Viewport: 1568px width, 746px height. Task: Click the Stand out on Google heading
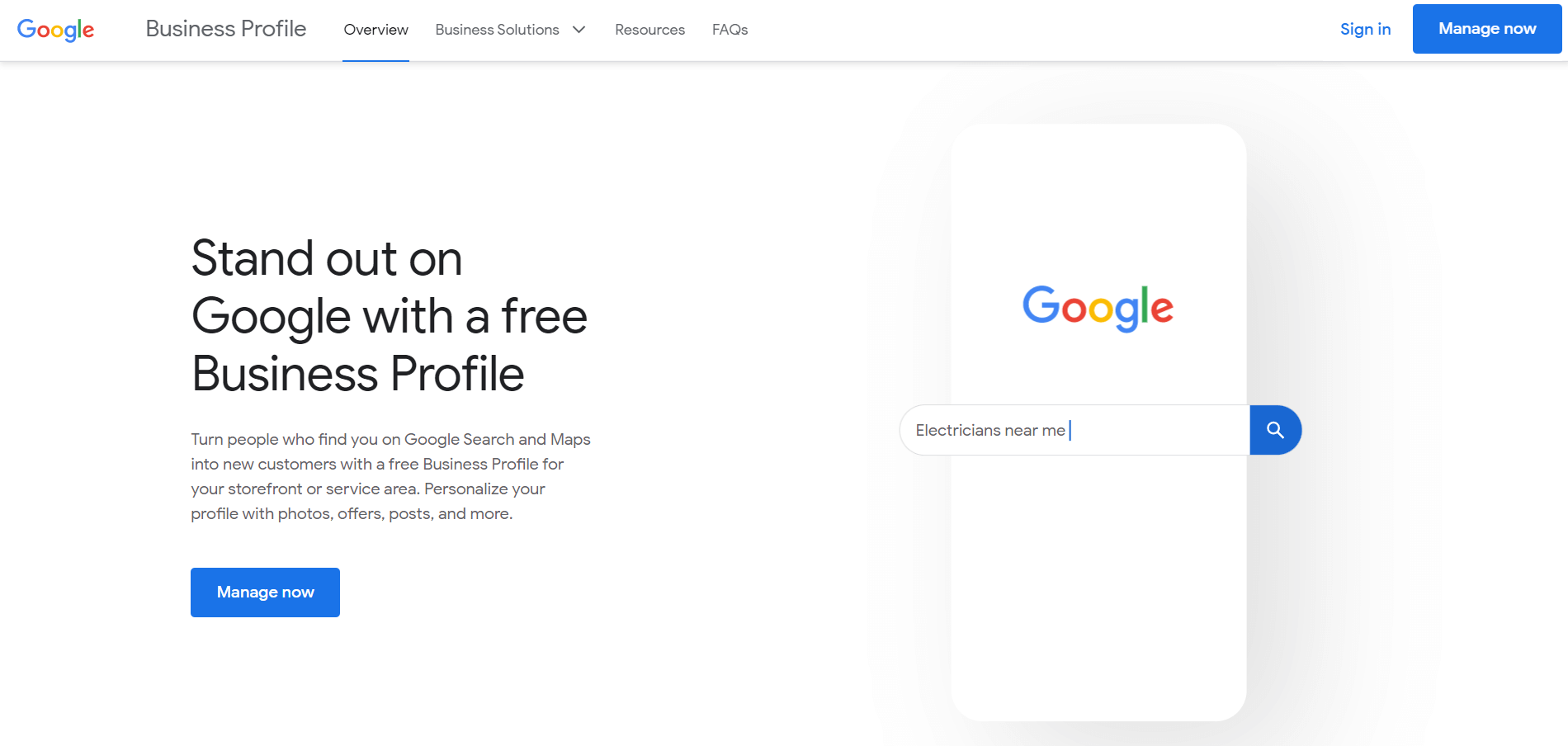tap(390, 316)
